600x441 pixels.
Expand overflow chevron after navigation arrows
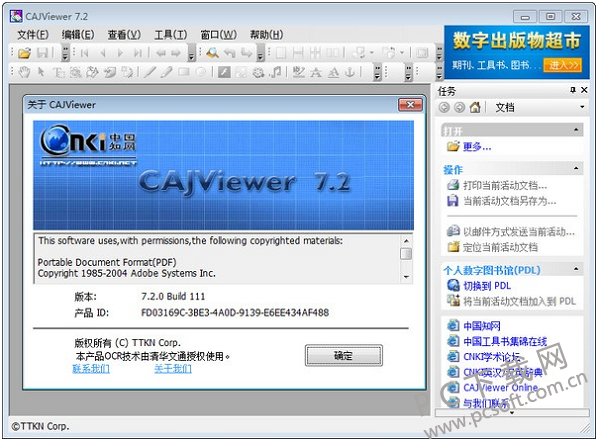coord(192,53)
